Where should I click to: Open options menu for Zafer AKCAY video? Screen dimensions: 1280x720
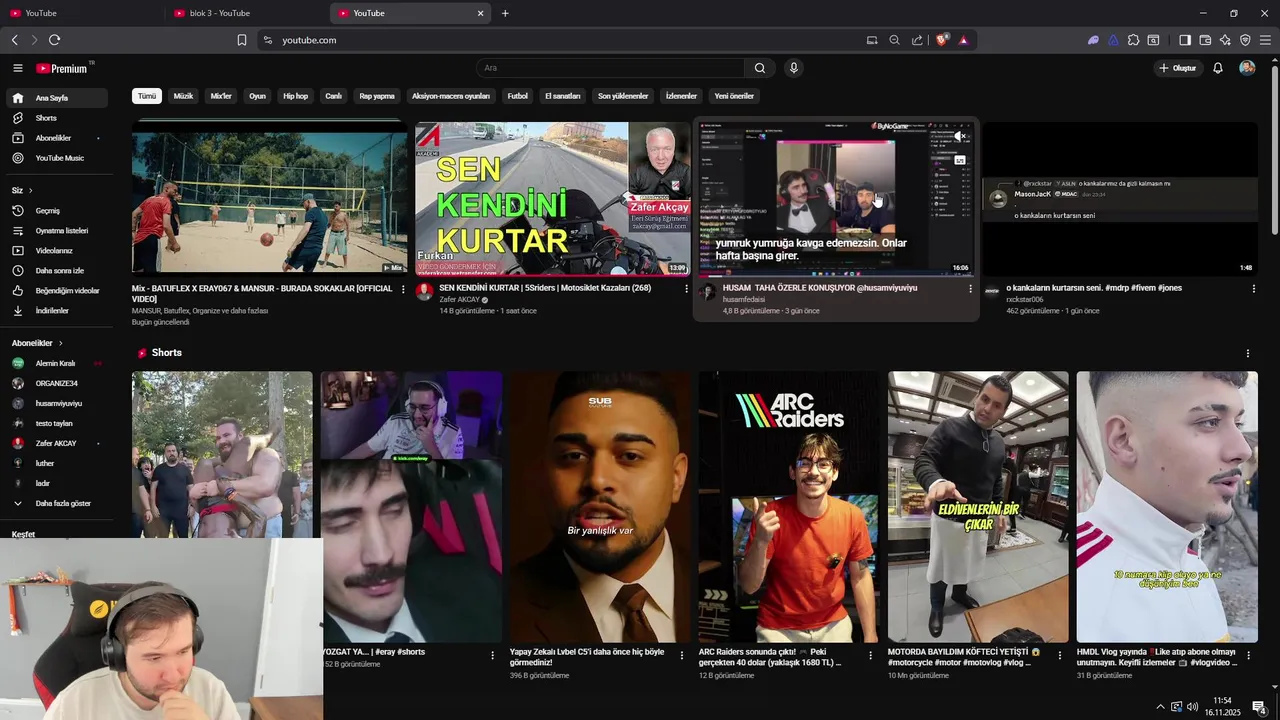click(x=686, y=288)
